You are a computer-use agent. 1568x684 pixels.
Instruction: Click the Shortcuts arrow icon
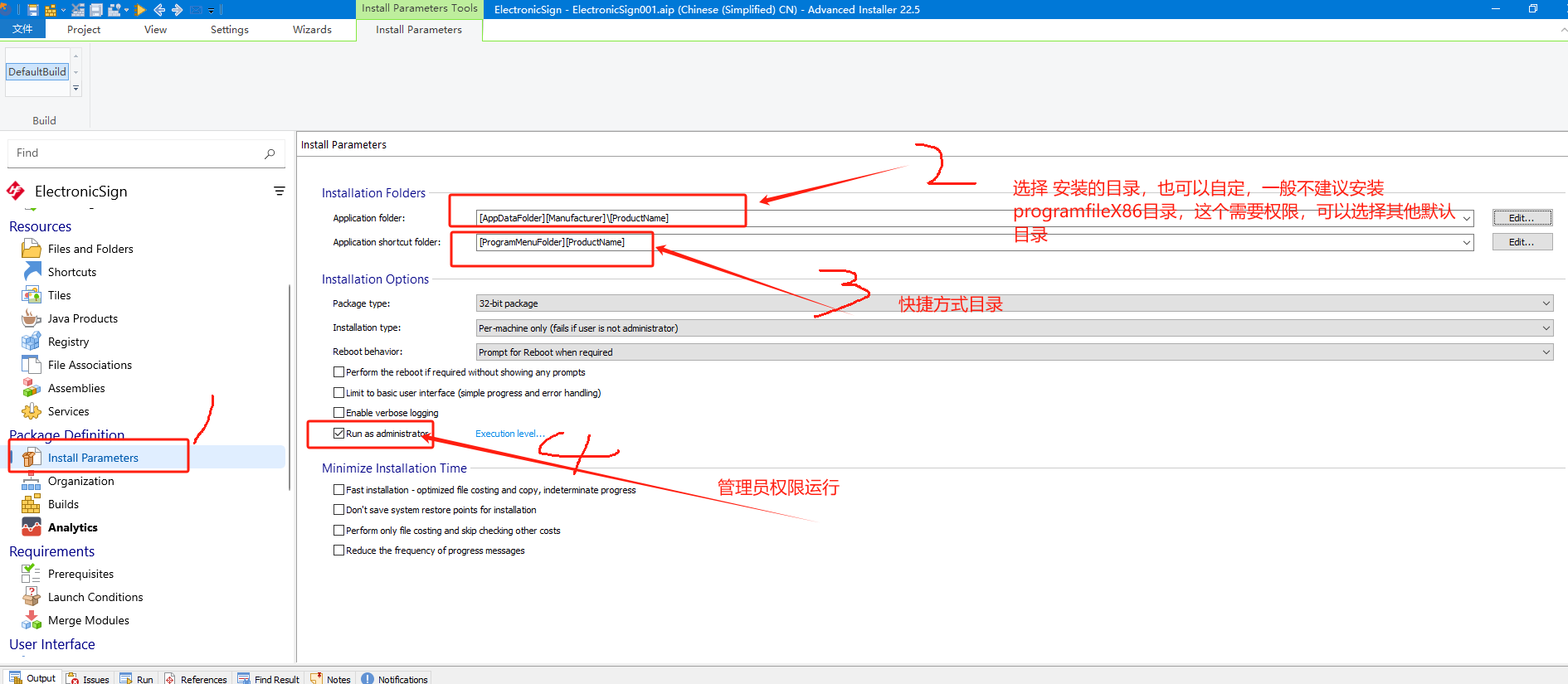pyautogui.click(x=32, y=272)
